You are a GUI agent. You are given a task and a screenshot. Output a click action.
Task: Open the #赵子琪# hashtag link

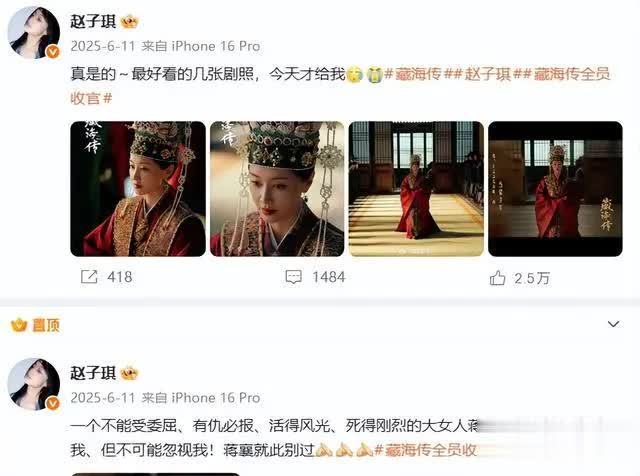[x=487, y=74]
